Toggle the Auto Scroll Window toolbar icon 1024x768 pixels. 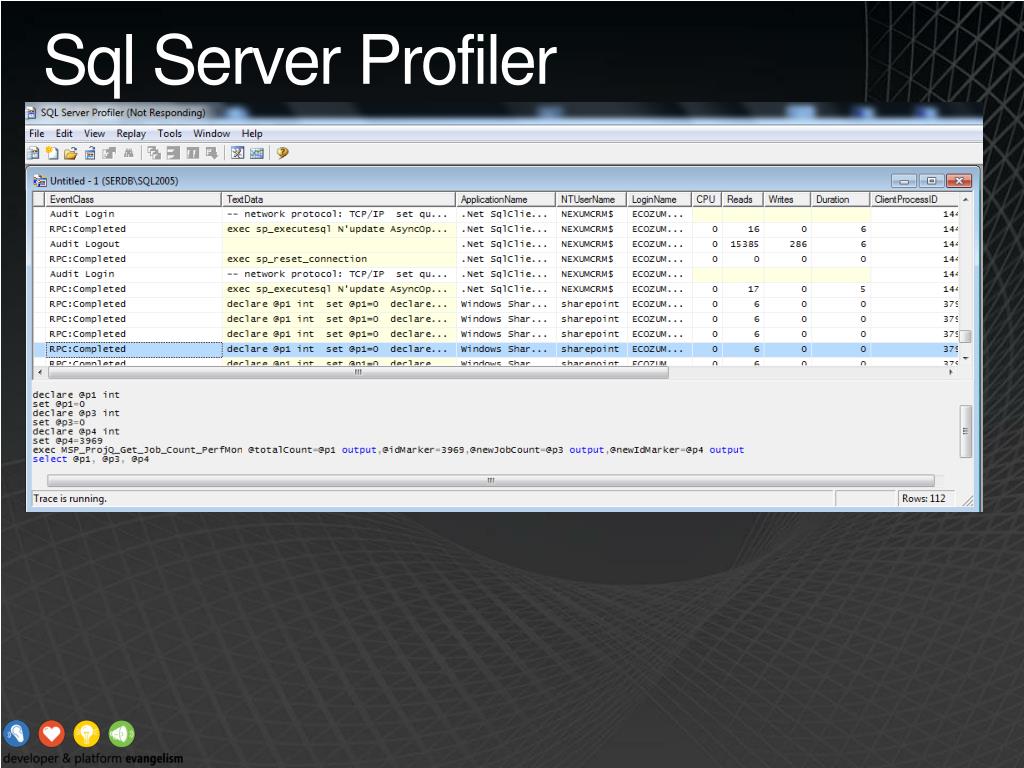pos(212,153)
